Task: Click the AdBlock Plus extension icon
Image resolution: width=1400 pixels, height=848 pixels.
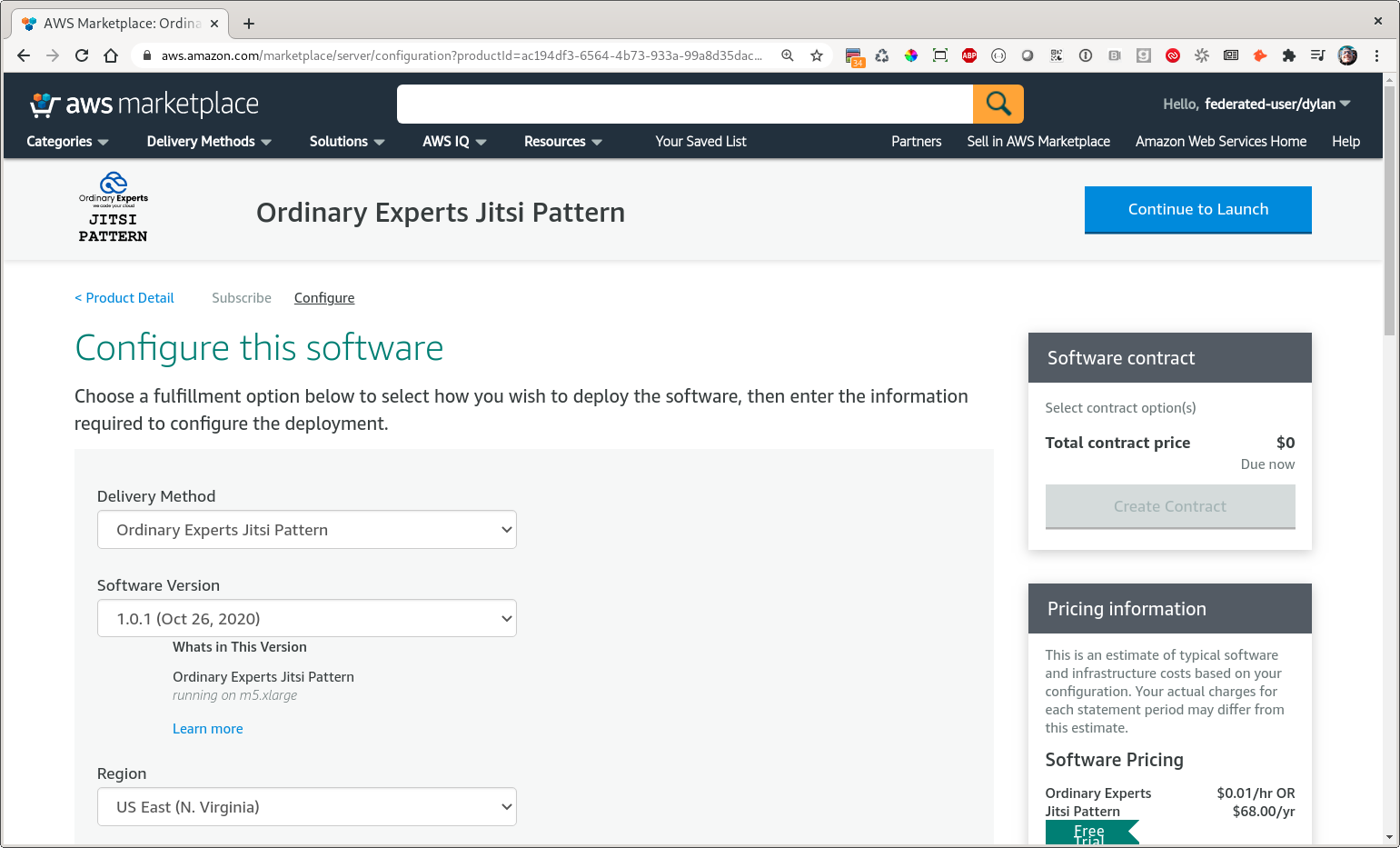Action: click(x=969, y=55)
